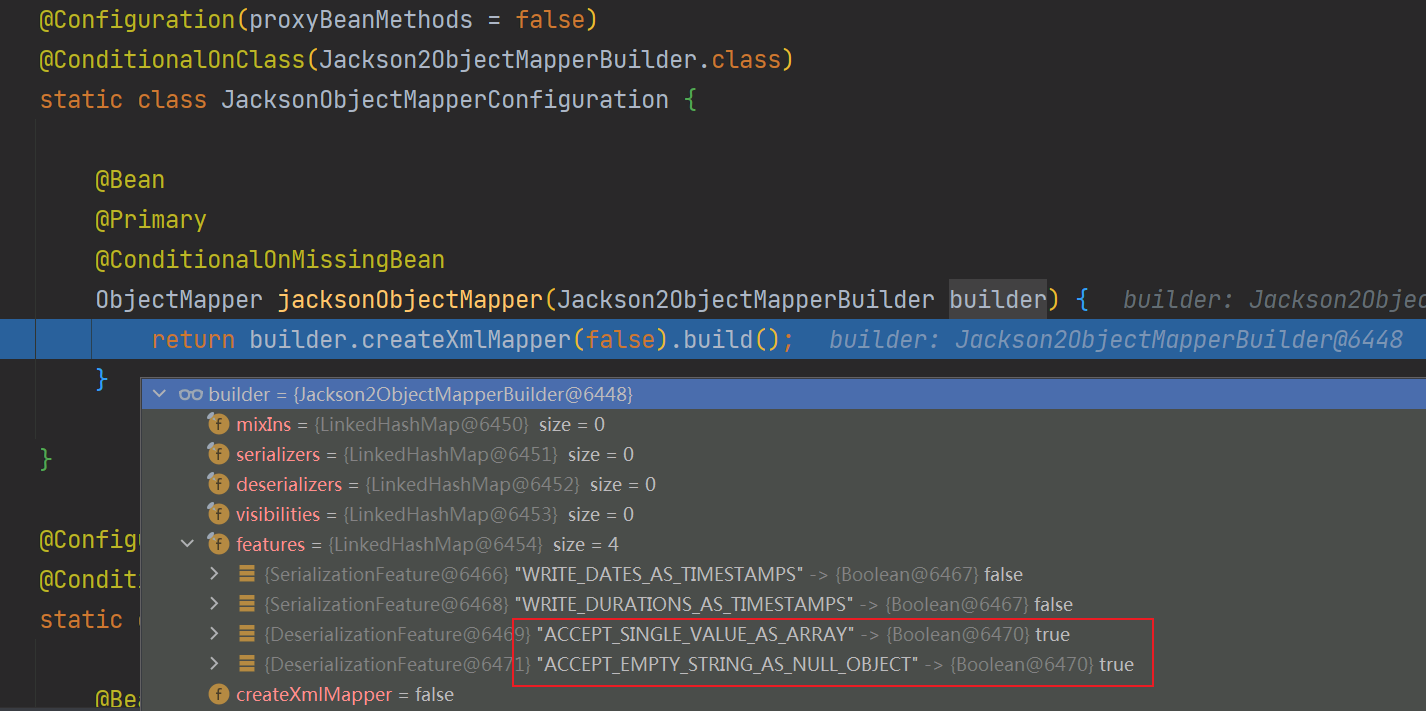Collapse the builder variable root node
The image size is (1426, 711).
point(158,395)
